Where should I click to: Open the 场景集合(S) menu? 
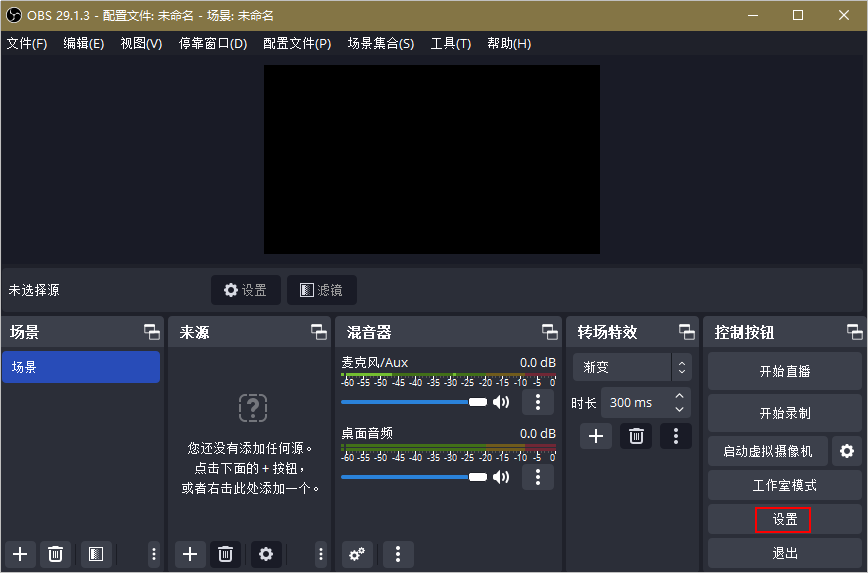click(x=381, y=43)
